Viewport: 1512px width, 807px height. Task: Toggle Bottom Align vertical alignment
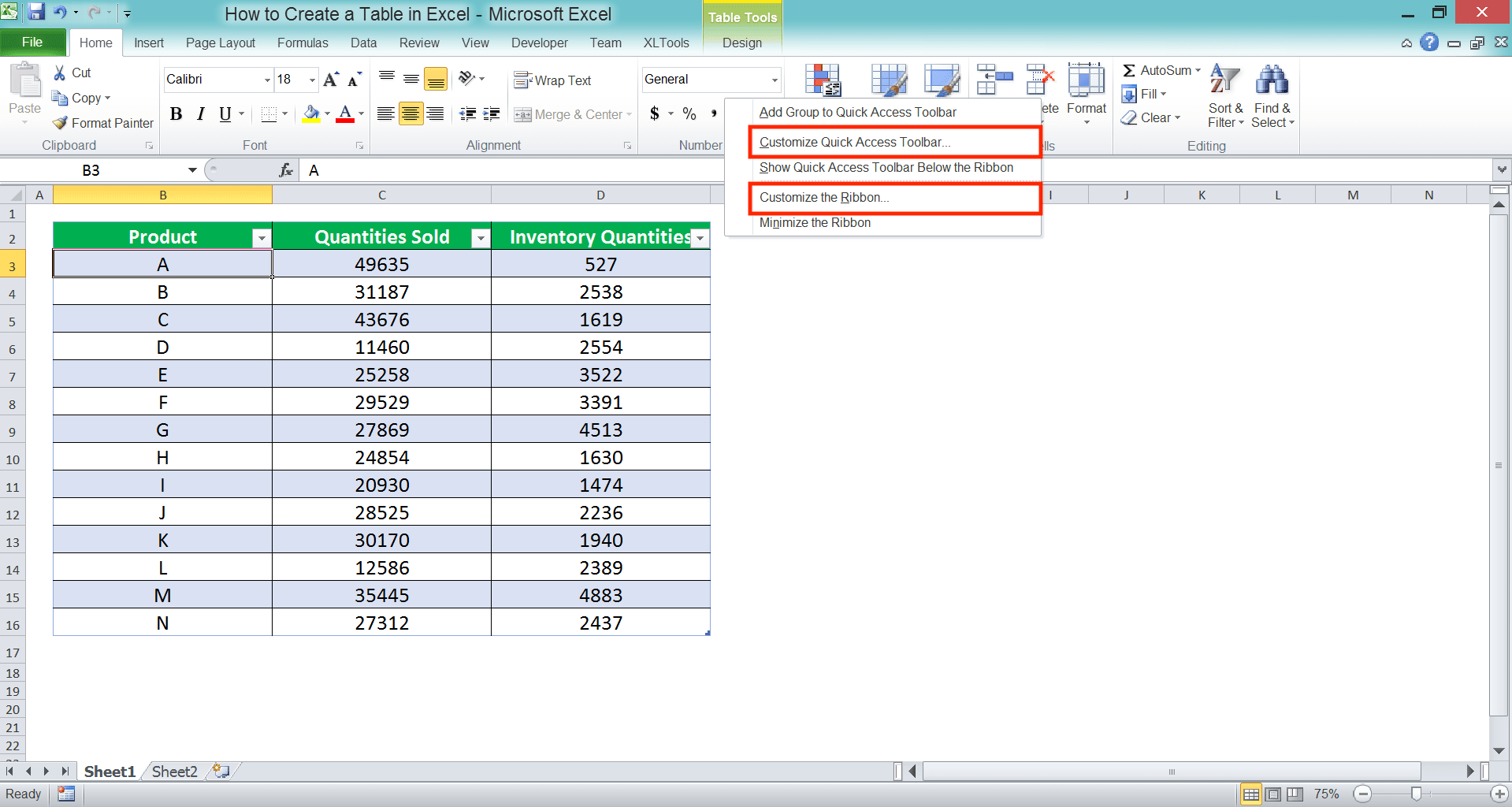click(x=436, y=79)
